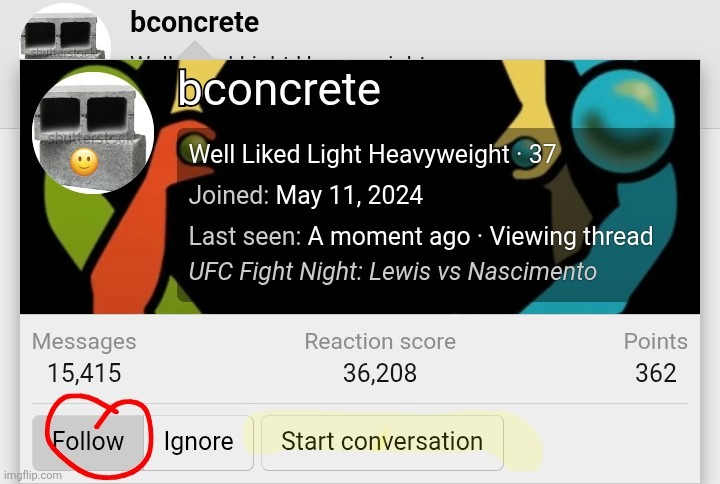Open the 362 points total
720x484 pixels.
tap(656, 373)
